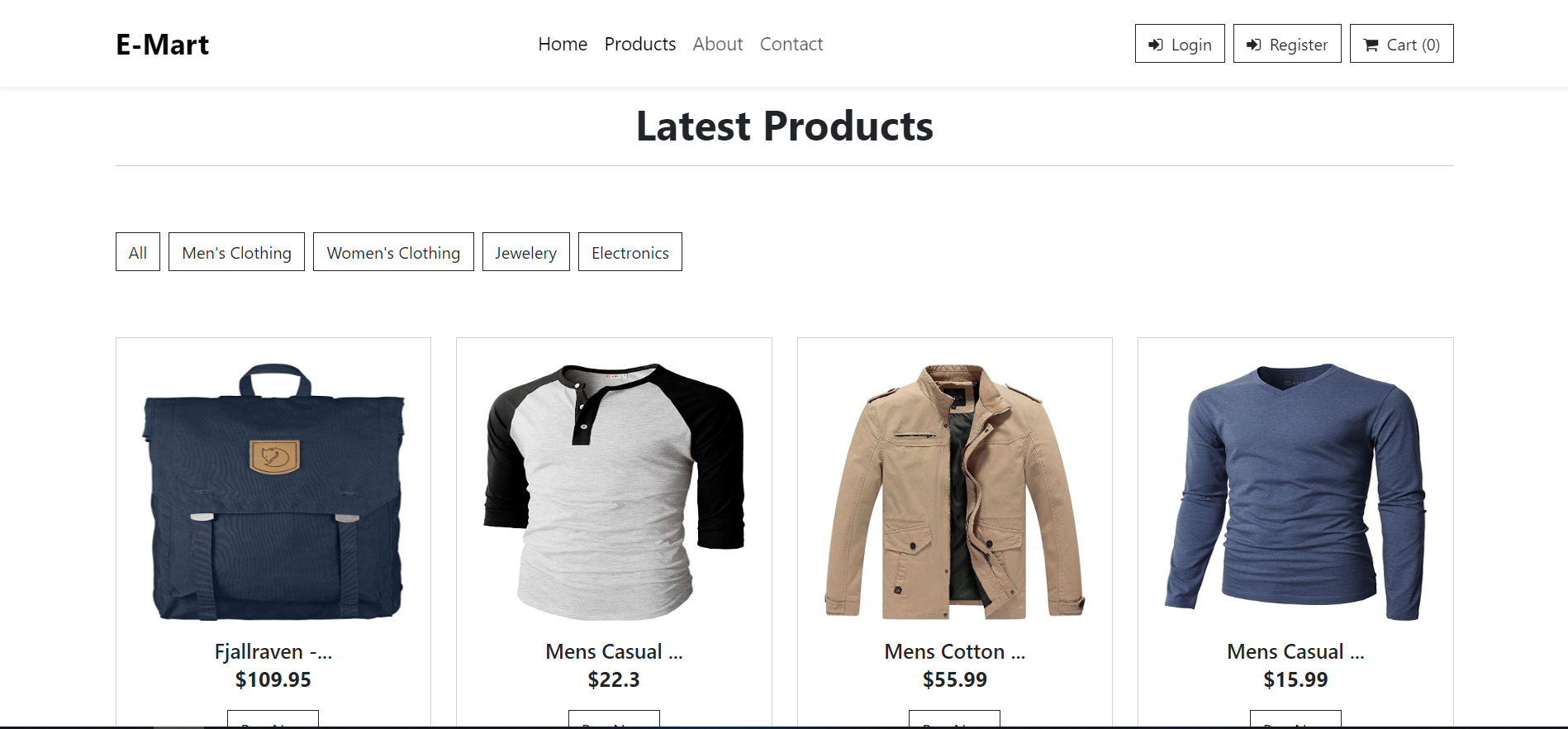
Task: Filter by Women's Clothing
Action: (x=393, y=252)
